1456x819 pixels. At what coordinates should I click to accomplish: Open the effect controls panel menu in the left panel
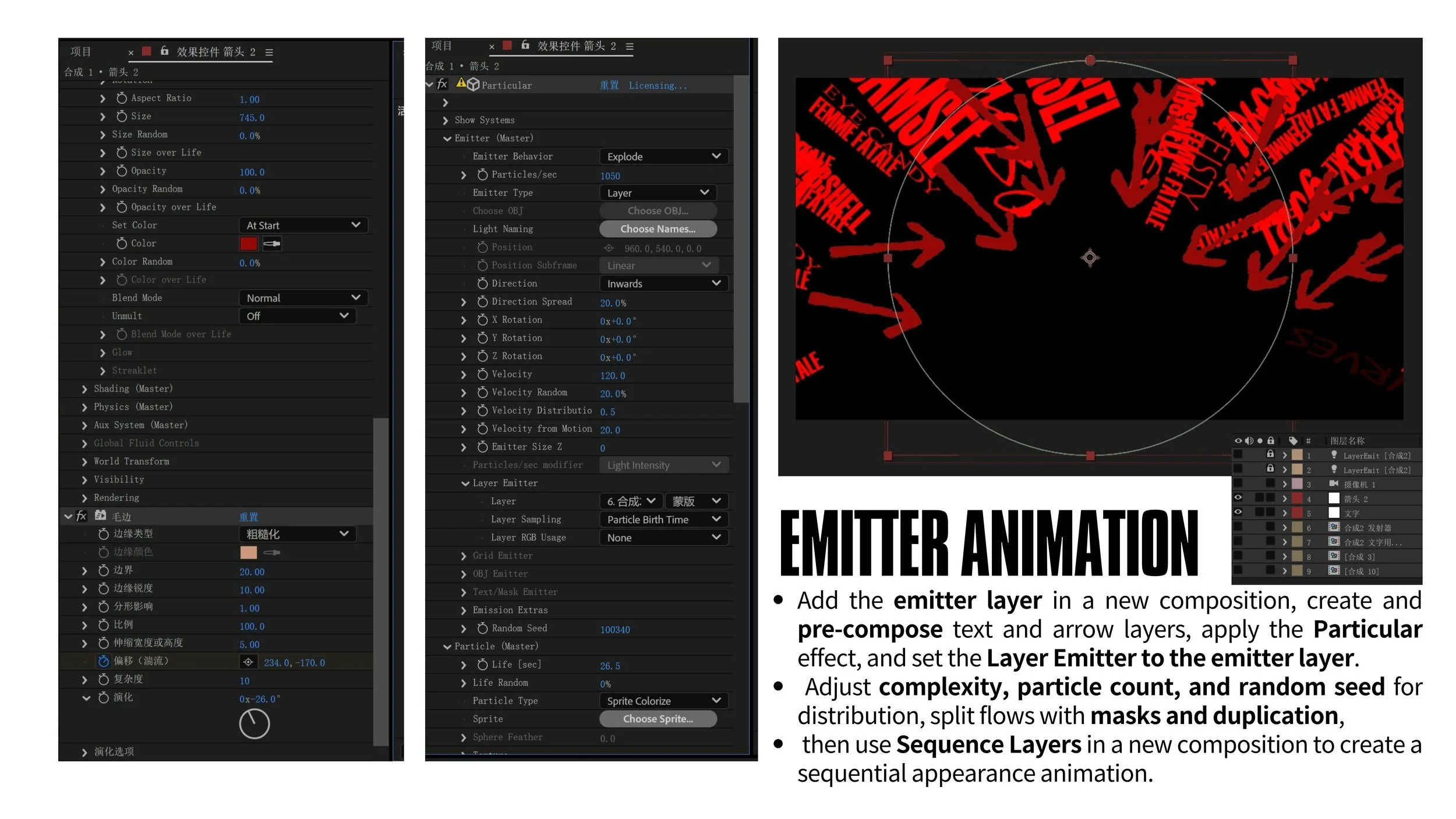[x=269, y=52]
